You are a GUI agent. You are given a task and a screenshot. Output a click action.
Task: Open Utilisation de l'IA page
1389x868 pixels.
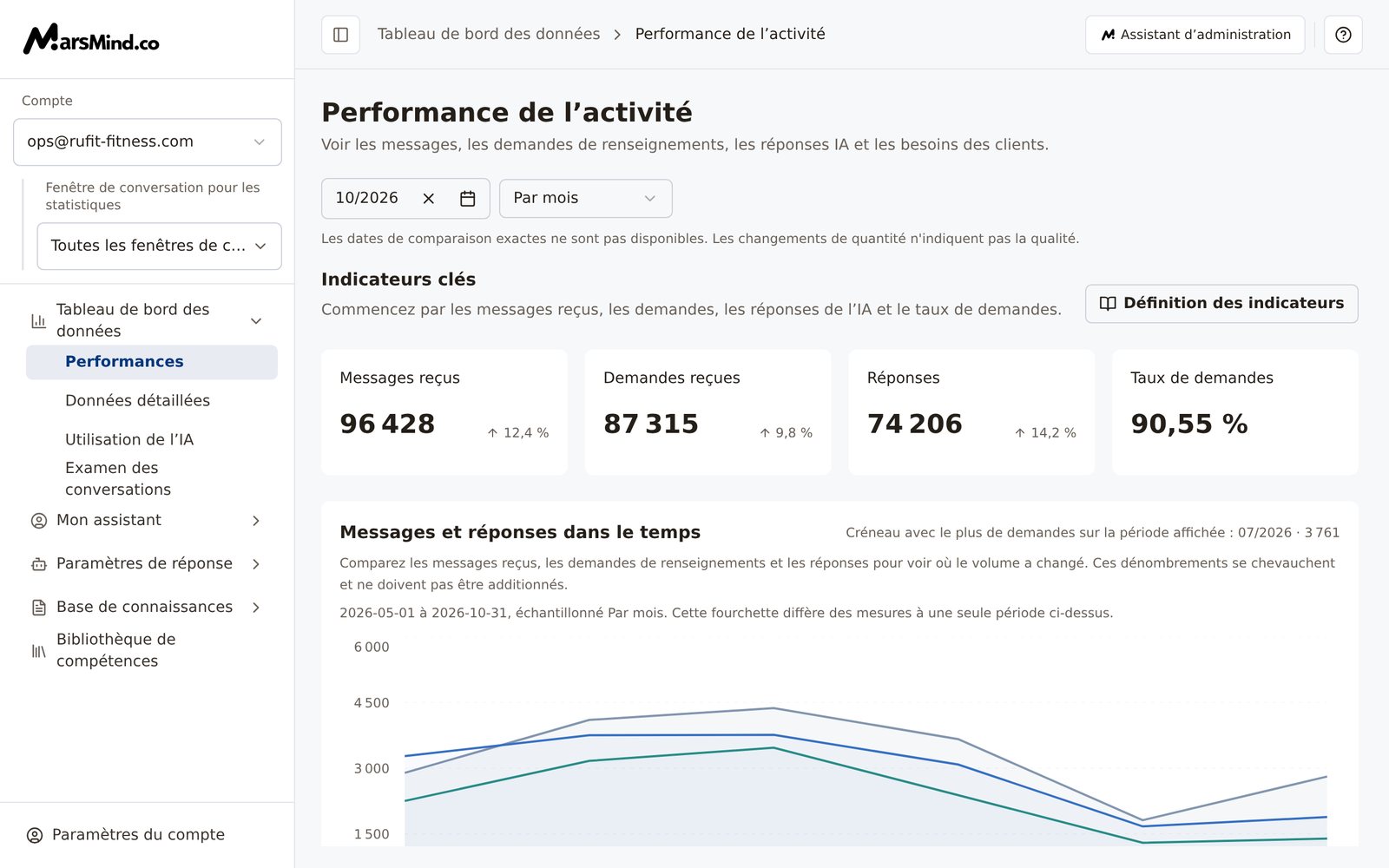(x=129, y=440)
